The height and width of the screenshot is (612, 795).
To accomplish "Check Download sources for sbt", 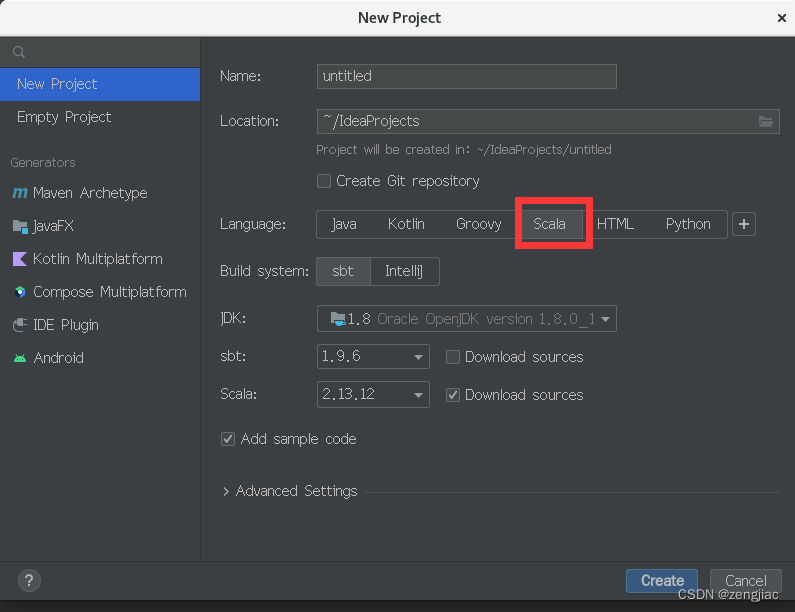I will tap(453, 357).
